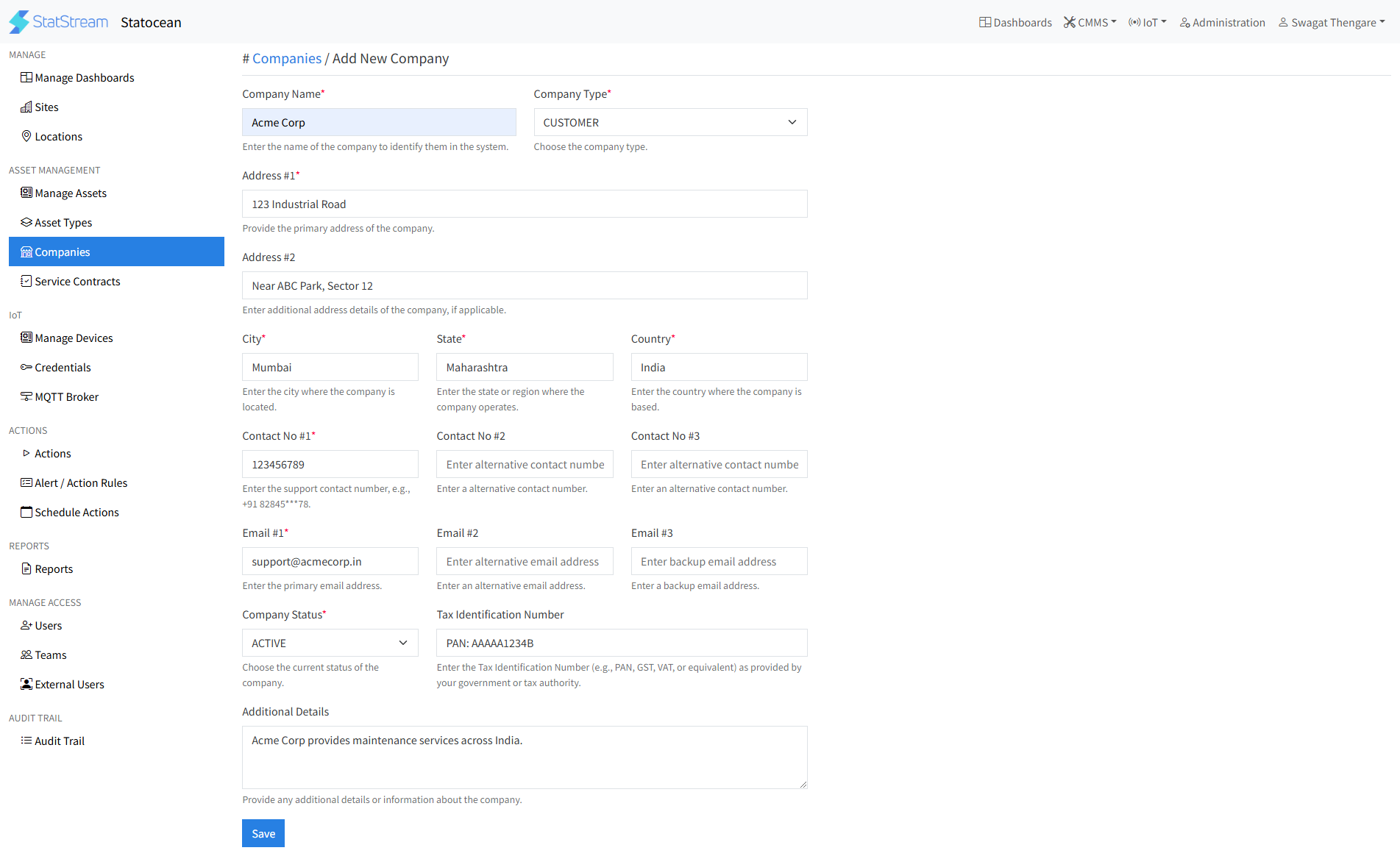Open the Company Type dropdown

click(x=670, y=122)
